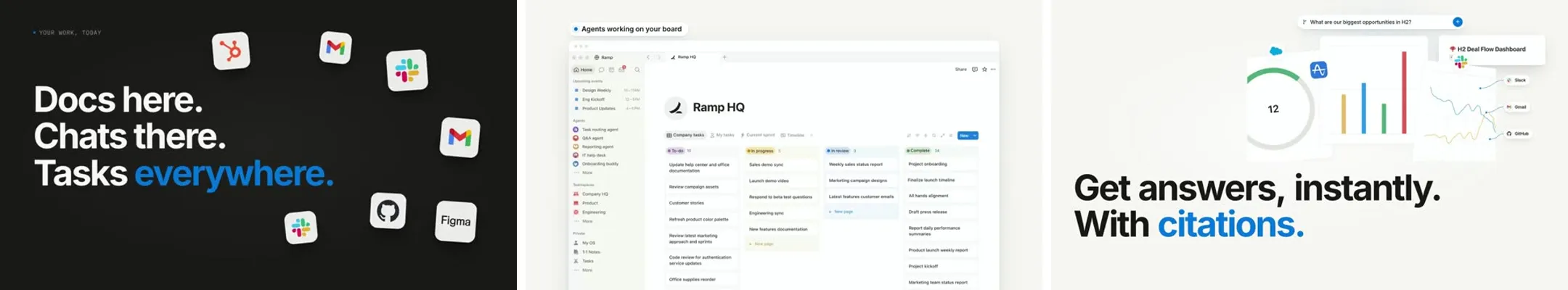The height and width of the screenshot is (290, 1568).
Task: Open the three-dot page options menu
Action: point(993,70)
